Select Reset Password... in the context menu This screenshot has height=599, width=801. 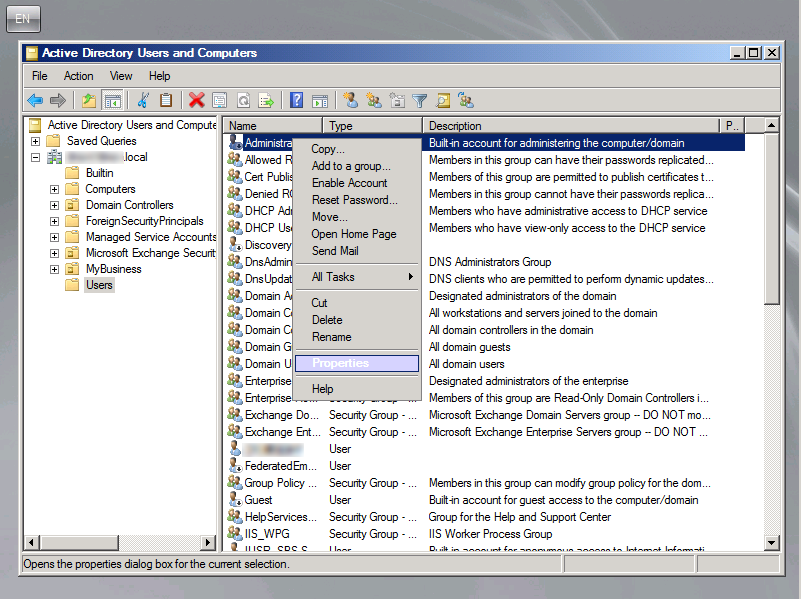click(x=357, y=200)
